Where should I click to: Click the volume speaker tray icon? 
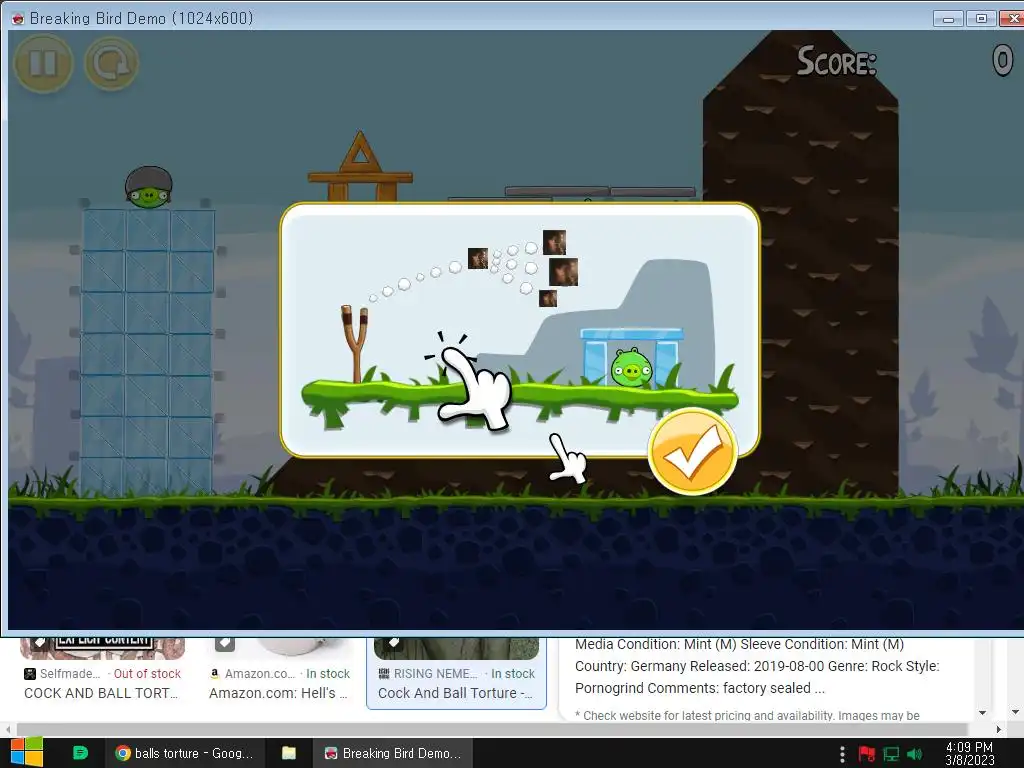pos(915,754)
